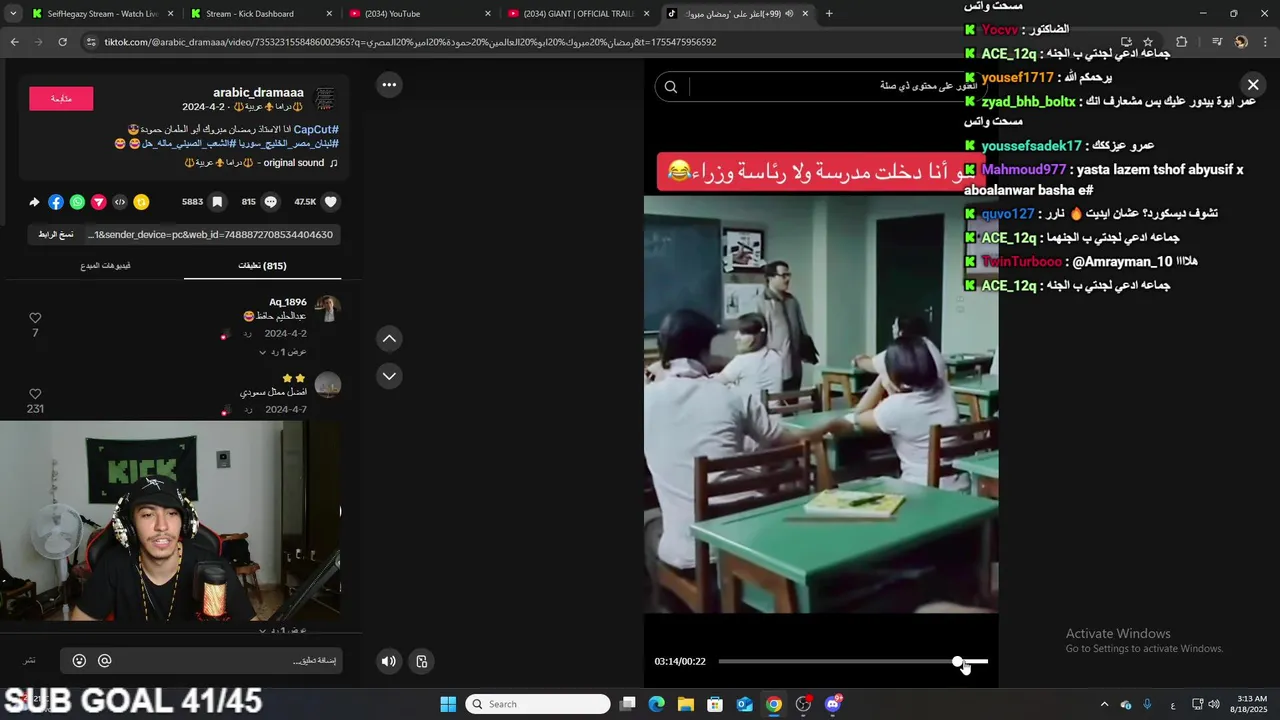Open the Windows Start menu
The width and height of the screenshot is (1280, 720).
click(448, 704)
